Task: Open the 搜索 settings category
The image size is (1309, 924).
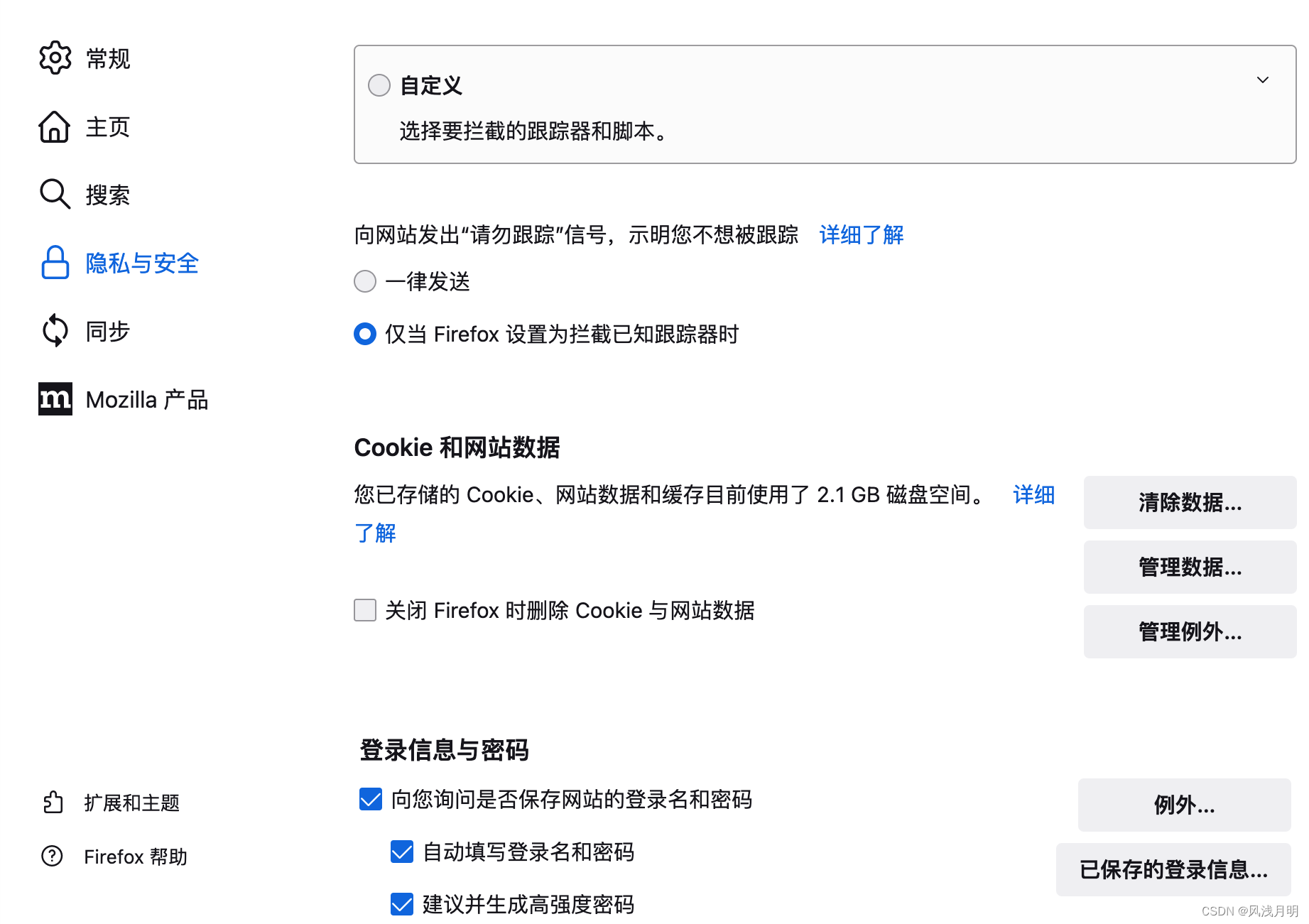Action: (x=108, y=195)
